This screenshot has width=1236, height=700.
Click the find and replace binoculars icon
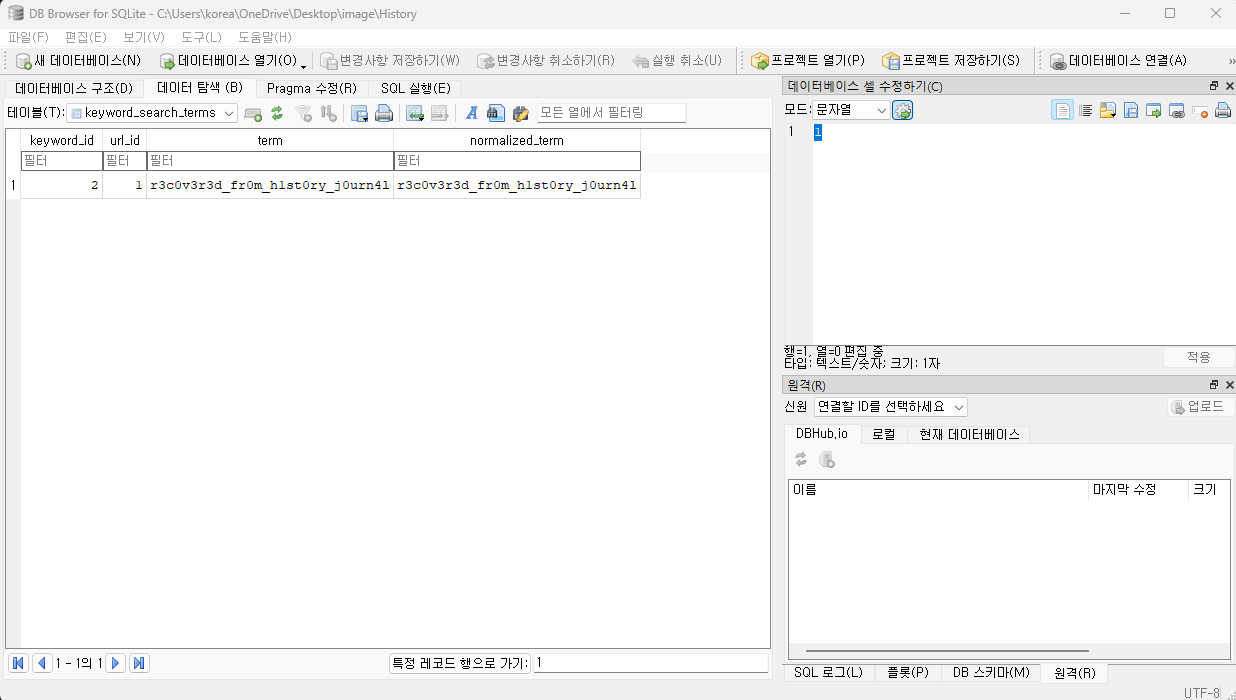[x=496, y=113]
